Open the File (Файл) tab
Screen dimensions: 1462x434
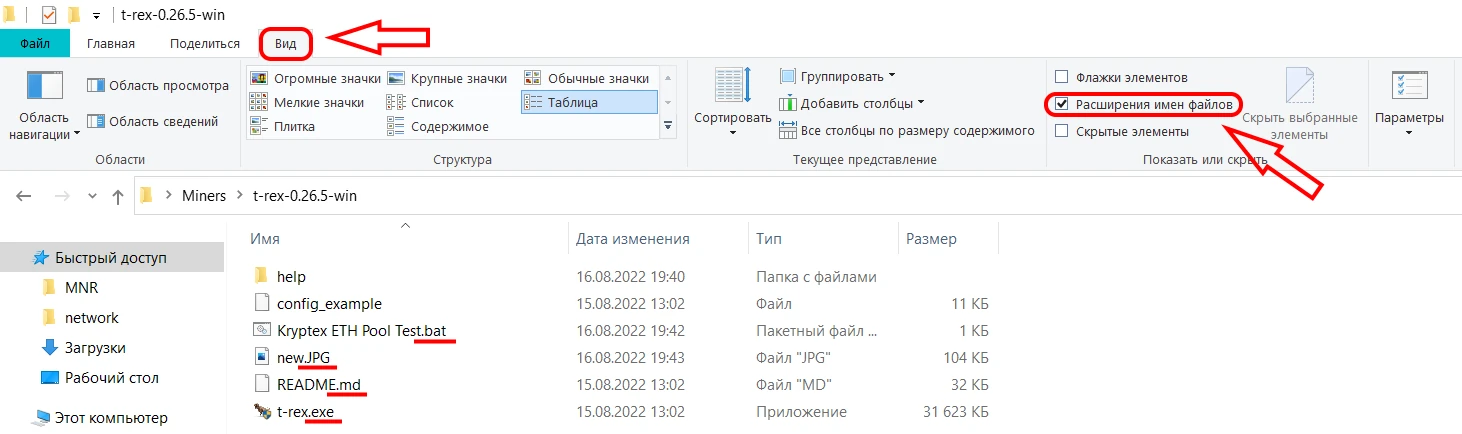[35, 43]
